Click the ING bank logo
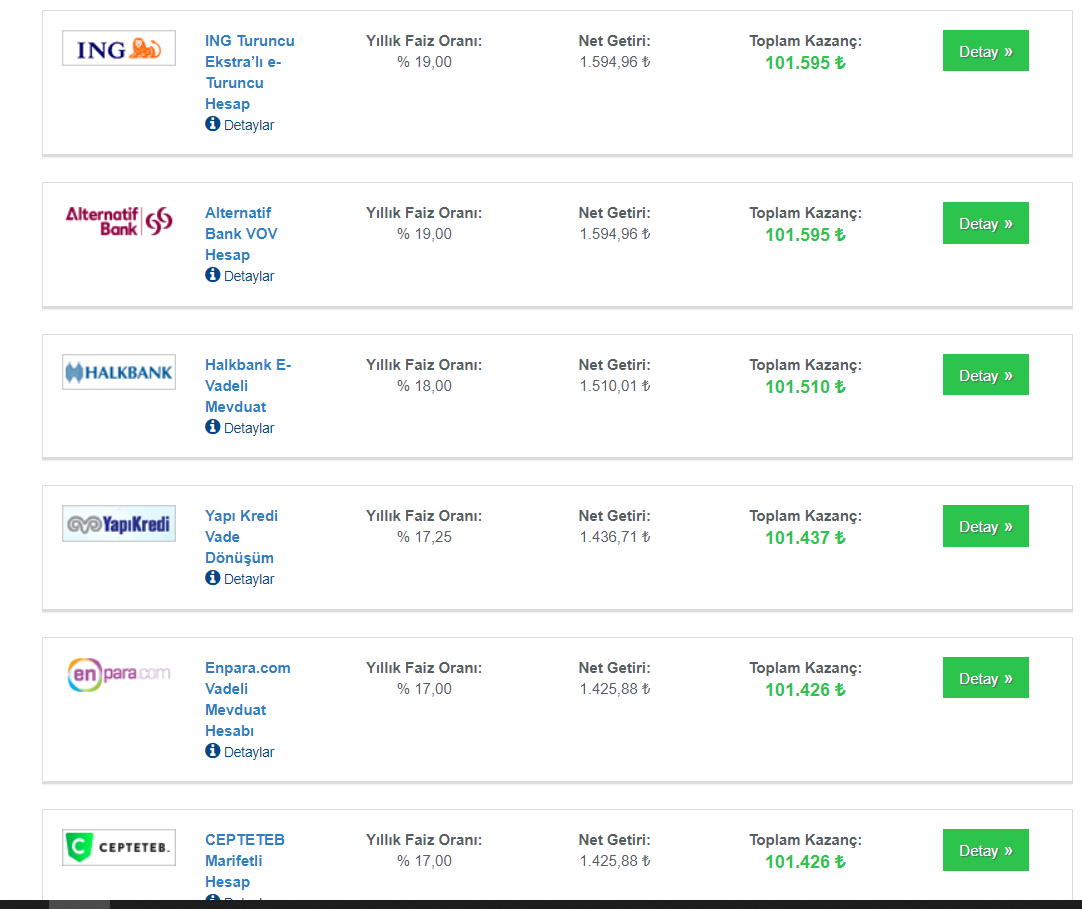 tap(119, 48)
